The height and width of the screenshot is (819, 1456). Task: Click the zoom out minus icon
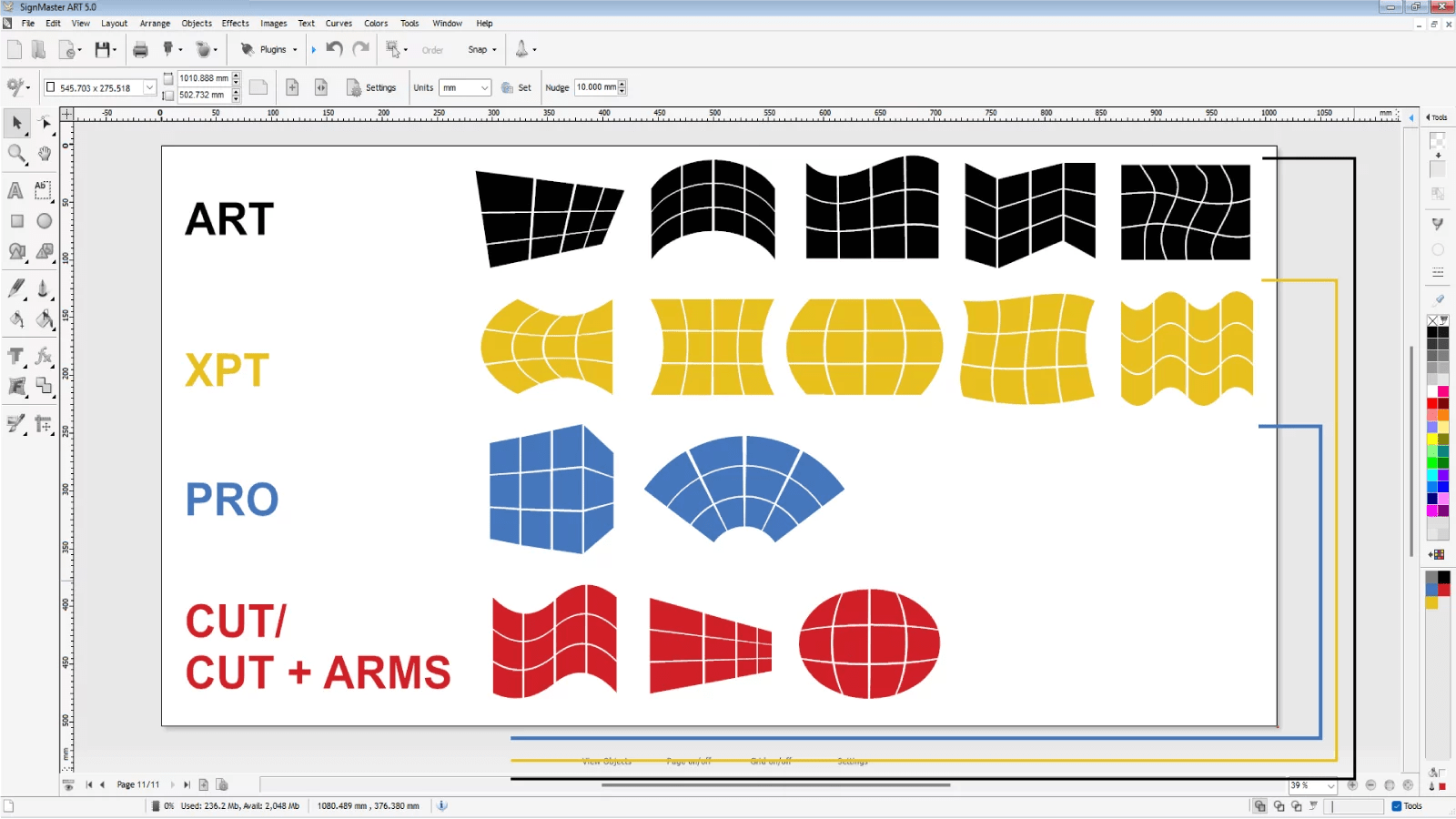(1370, 785)
